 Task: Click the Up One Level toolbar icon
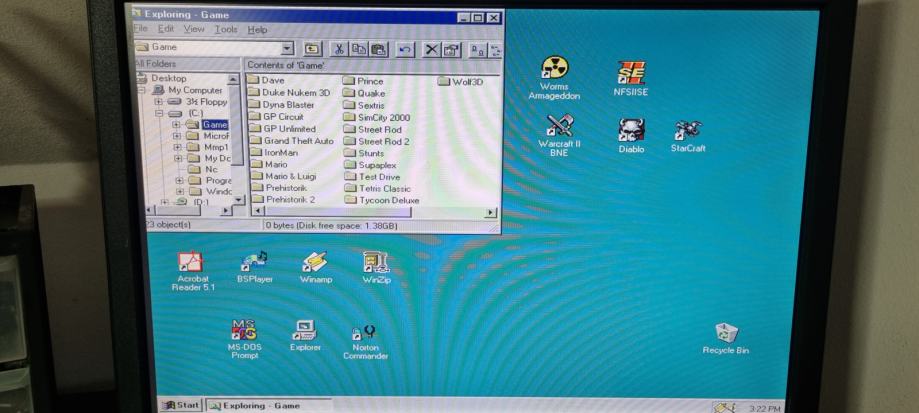pos(314,50)
